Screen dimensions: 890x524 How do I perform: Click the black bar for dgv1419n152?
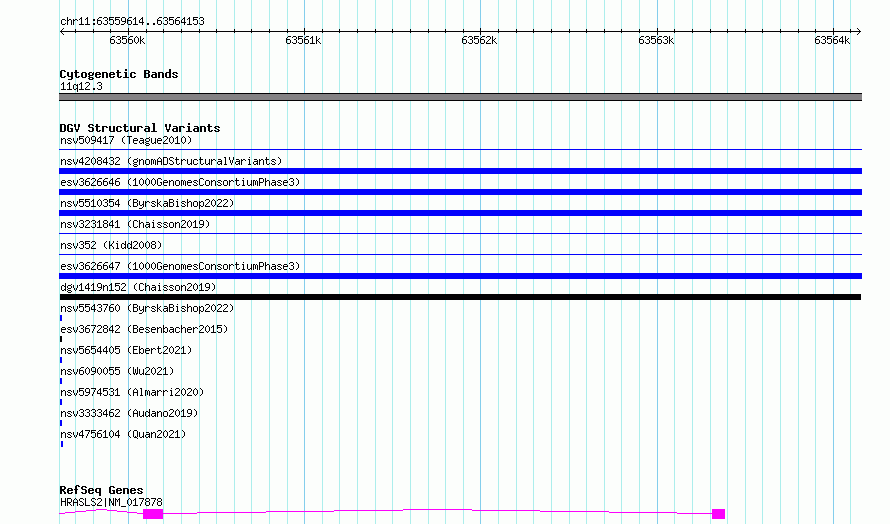point(460,297)
